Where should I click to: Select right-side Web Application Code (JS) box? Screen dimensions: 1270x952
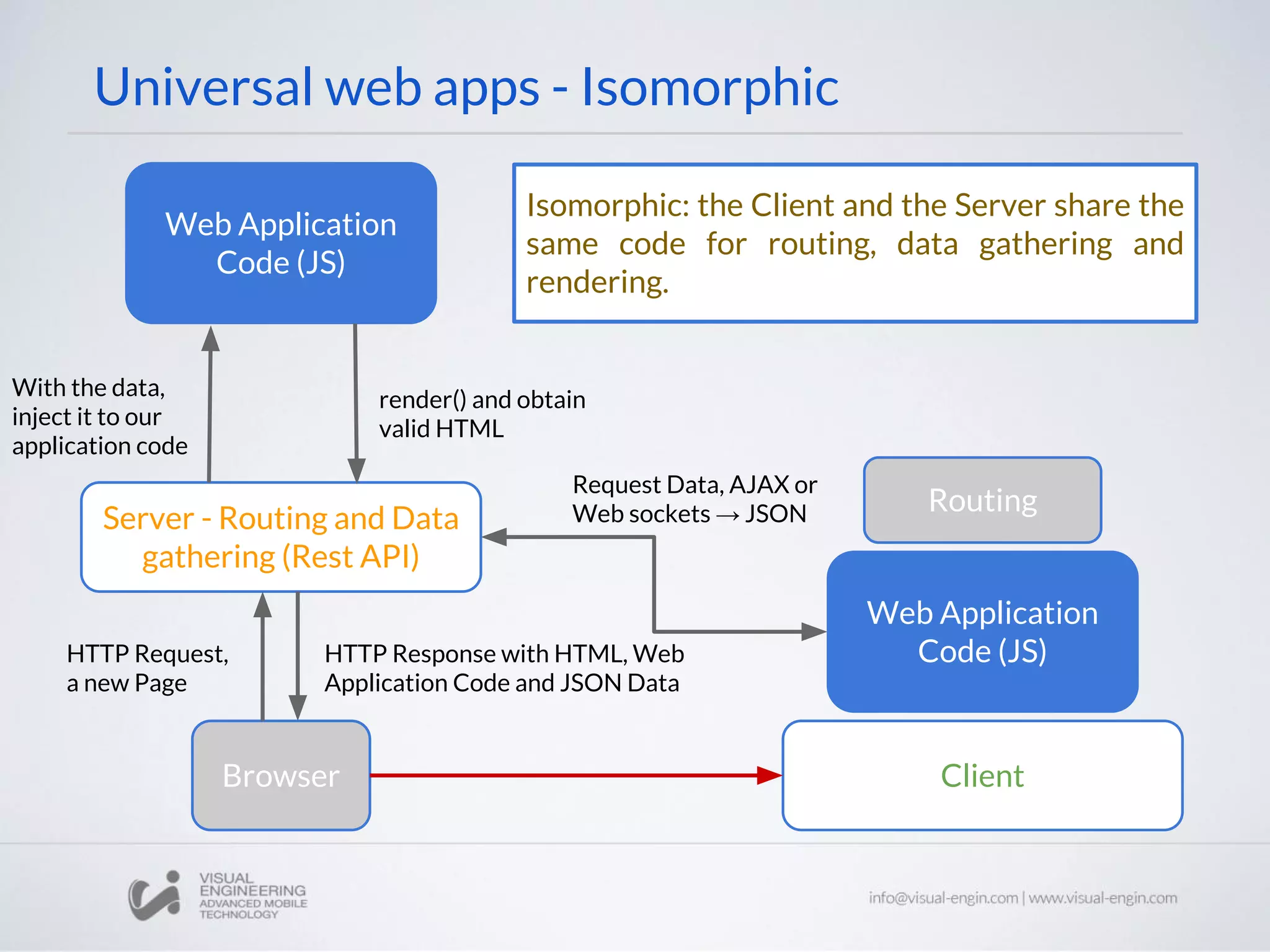coord(982,632)
